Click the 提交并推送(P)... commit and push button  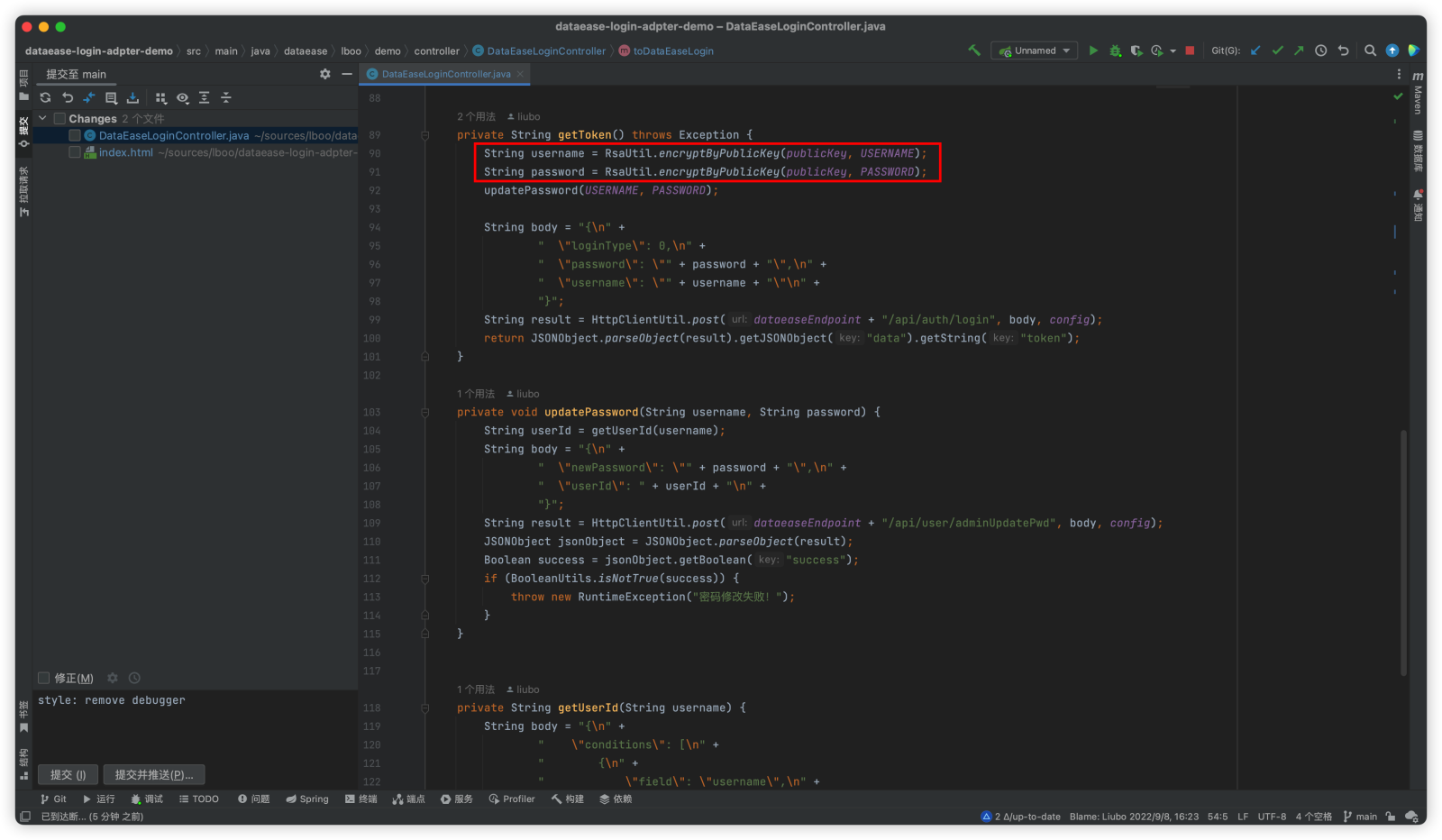(x=154, y=774)
